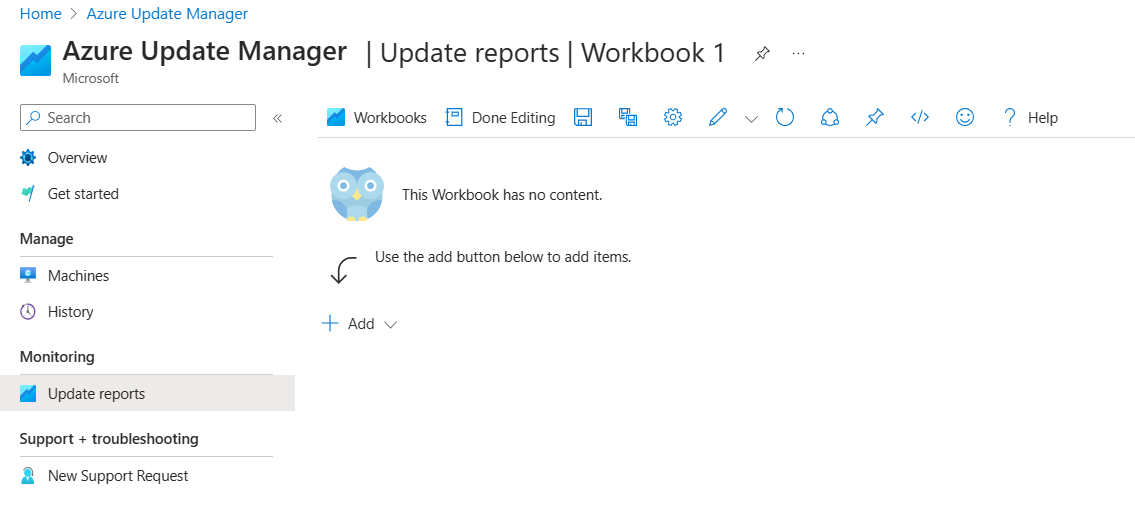Click the Save workbook floppy icon
1135x520 pixels.
pos(583,117)
